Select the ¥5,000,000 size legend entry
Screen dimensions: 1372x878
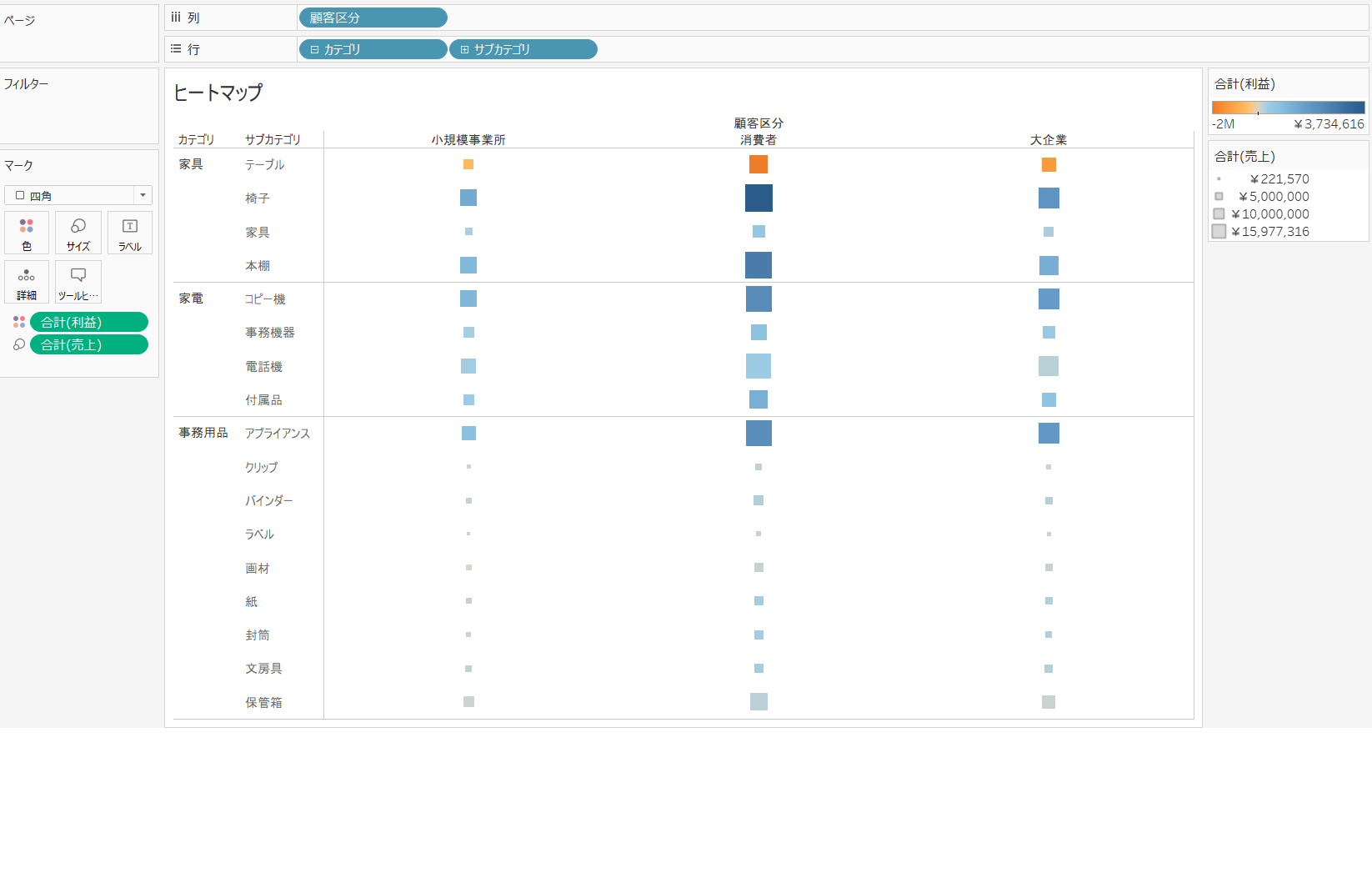coord(1274,197)
